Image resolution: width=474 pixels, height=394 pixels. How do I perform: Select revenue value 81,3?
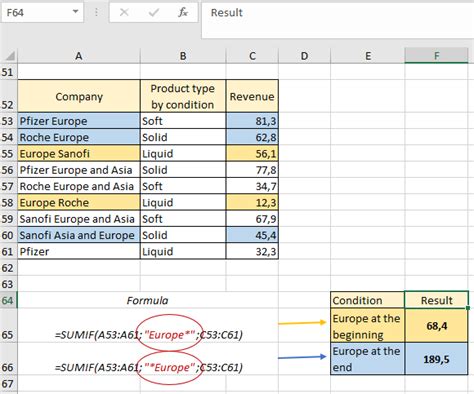252,121
